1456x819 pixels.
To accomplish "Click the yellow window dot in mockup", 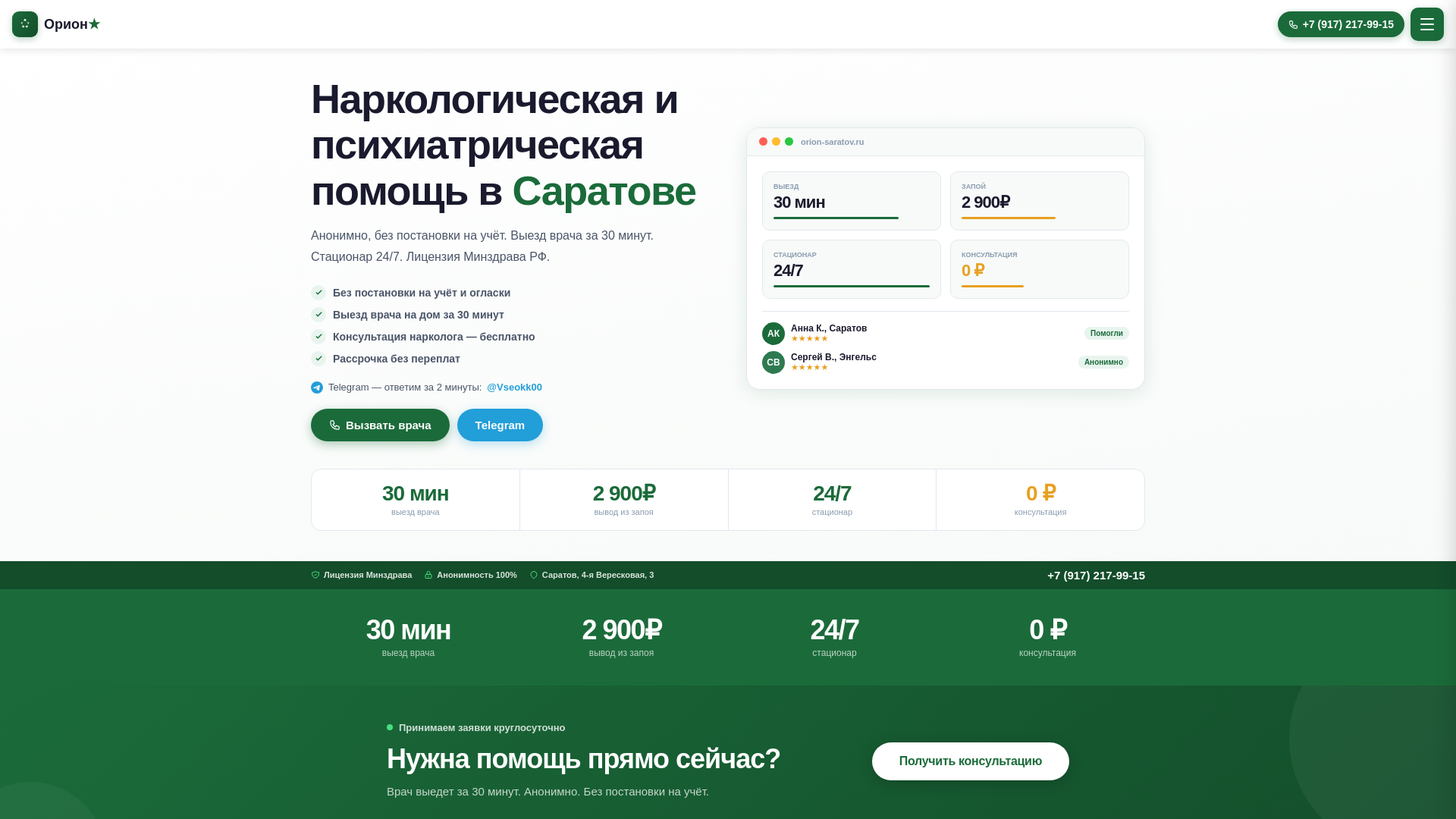I will click(x=776, y=142).
